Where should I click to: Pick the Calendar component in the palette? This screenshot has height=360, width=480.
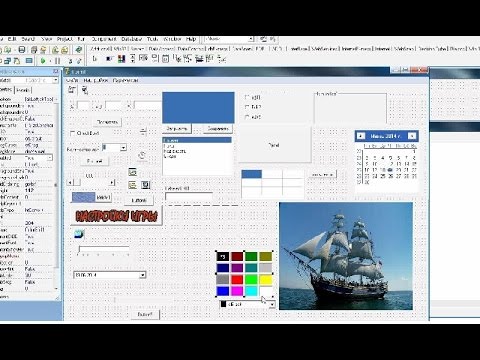pos(165,59)
